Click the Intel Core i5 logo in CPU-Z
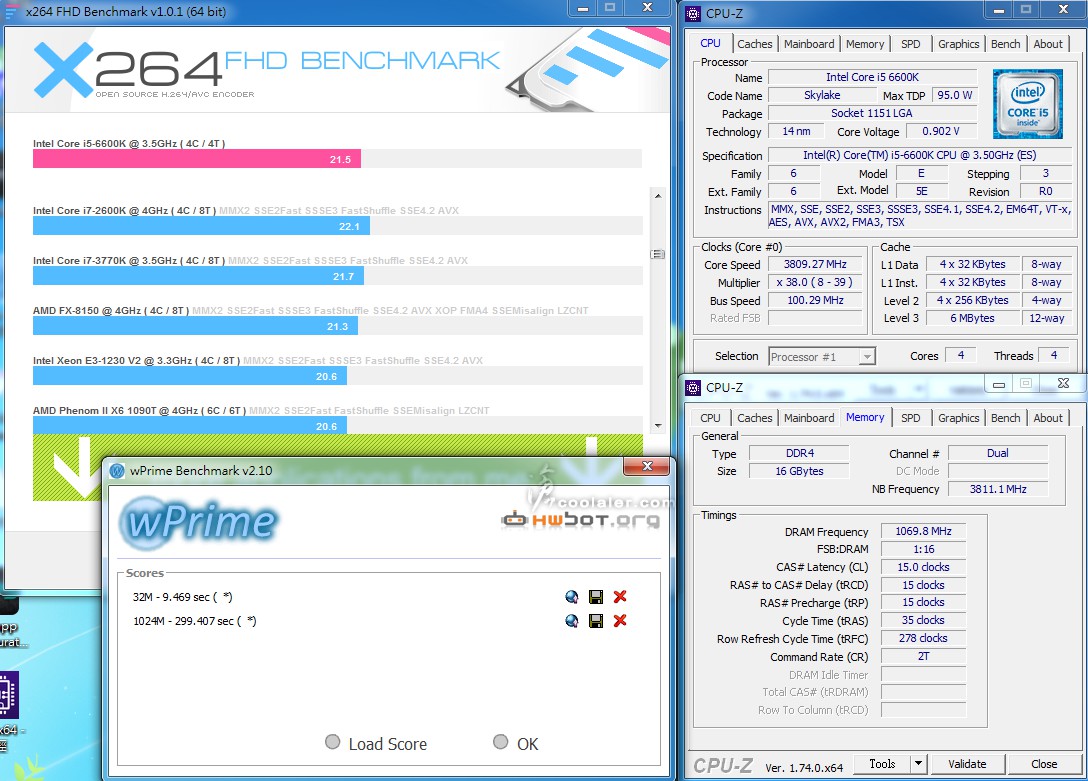Image resolution: width=1088 pixels, height=781 pixels. click(x=1027, y=103)
